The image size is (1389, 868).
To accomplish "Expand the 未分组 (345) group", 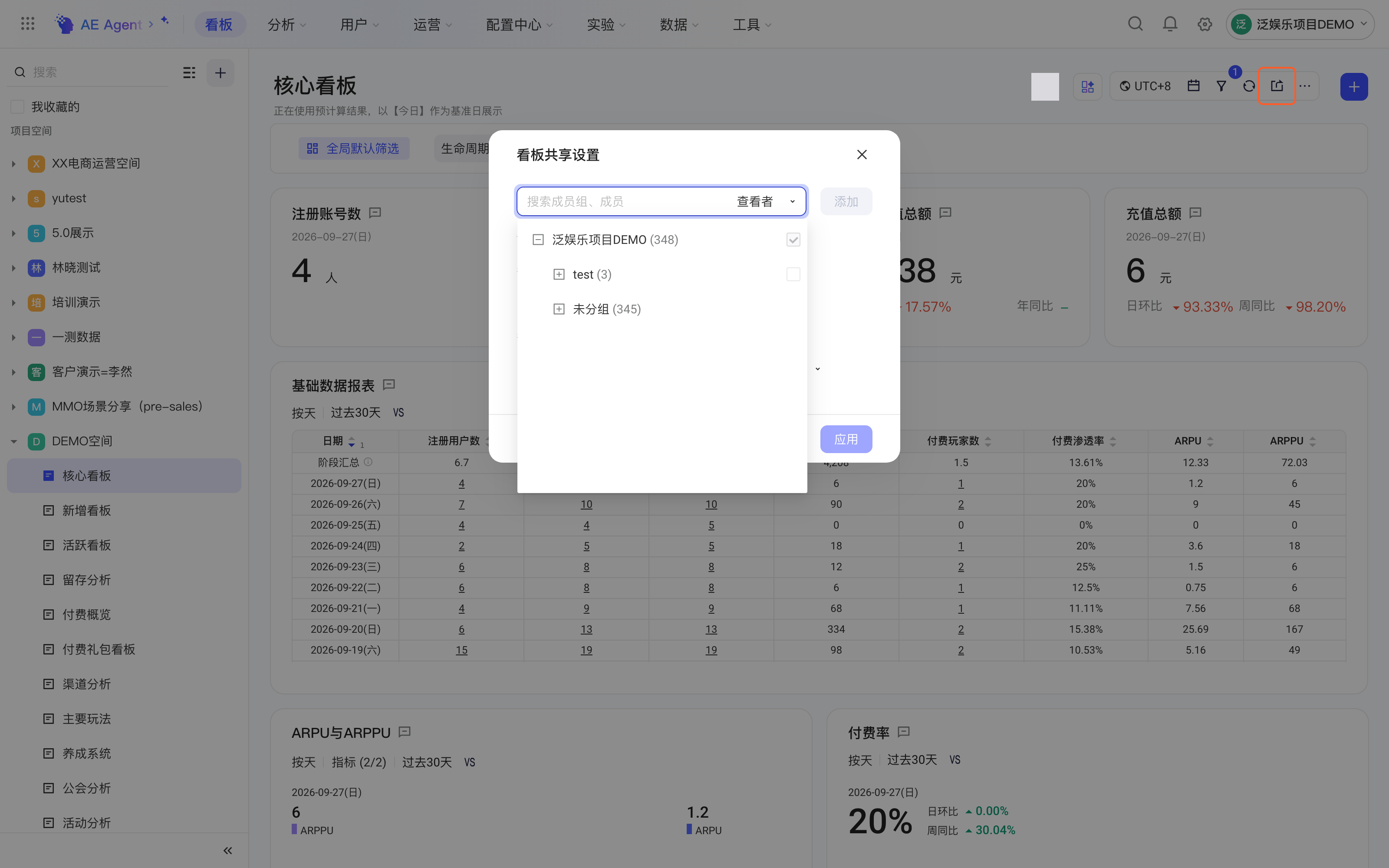I will pos(559,309).
